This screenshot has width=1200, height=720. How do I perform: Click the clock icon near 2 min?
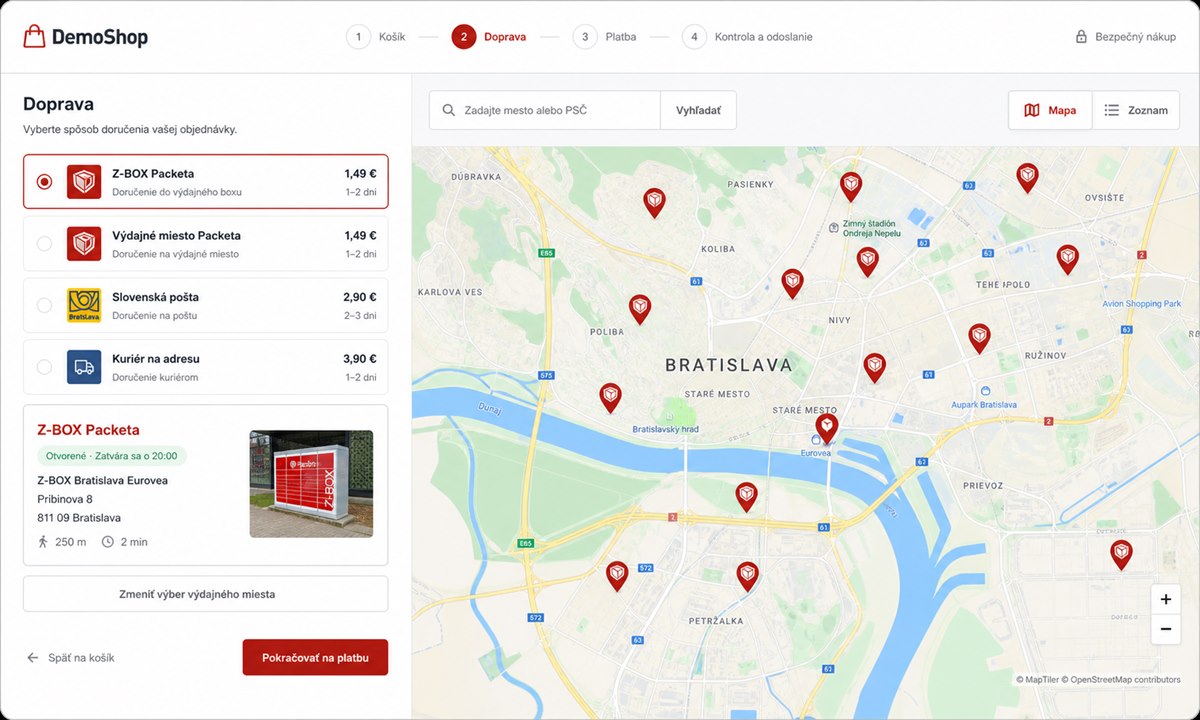(x=108, y=542)
